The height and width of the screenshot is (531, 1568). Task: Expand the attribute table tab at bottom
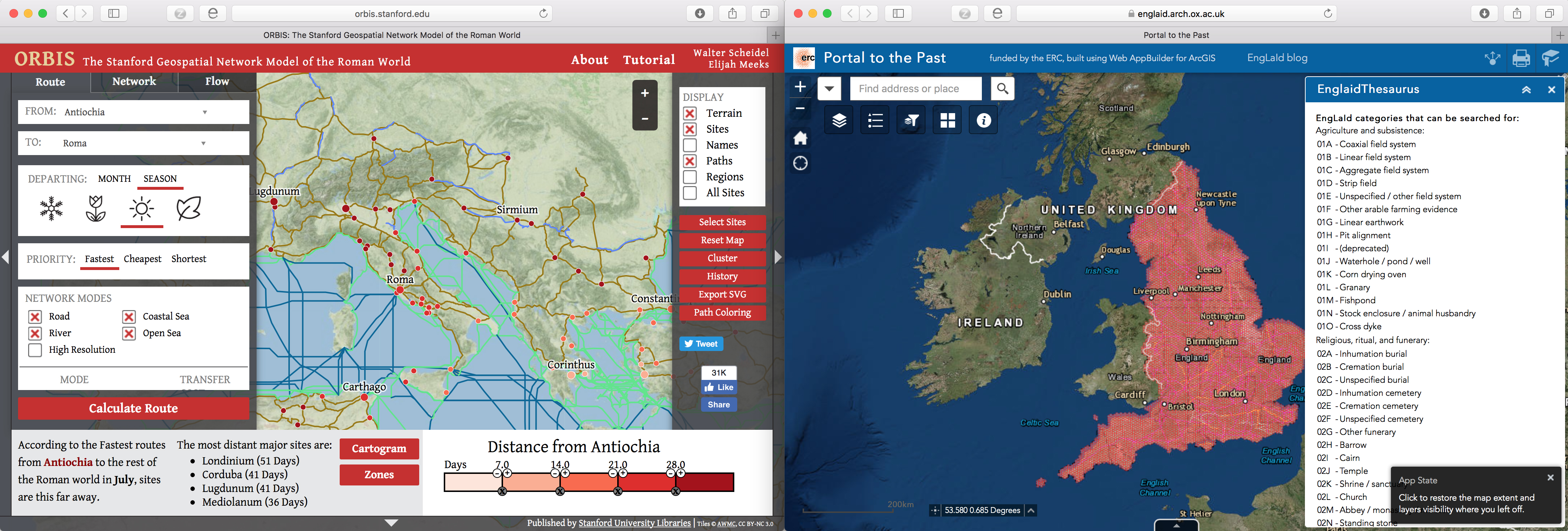1176,526
